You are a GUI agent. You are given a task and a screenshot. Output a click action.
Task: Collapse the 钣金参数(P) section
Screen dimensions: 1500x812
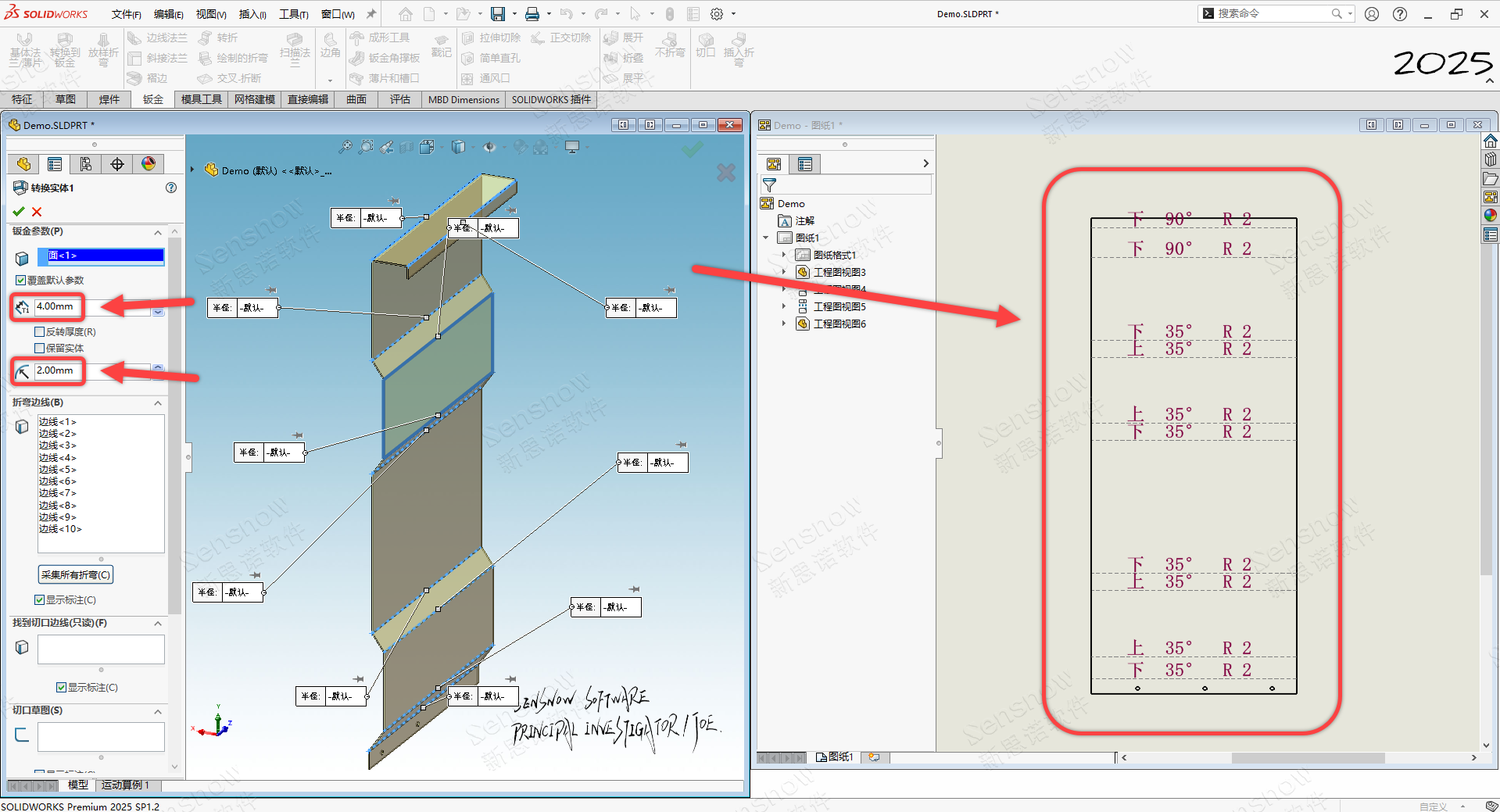click(x=158, y=232)
